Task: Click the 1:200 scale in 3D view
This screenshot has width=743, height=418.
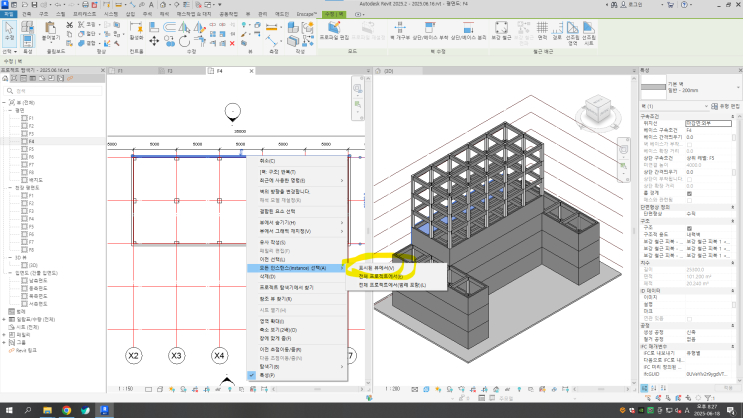Action: coord(392,389)
